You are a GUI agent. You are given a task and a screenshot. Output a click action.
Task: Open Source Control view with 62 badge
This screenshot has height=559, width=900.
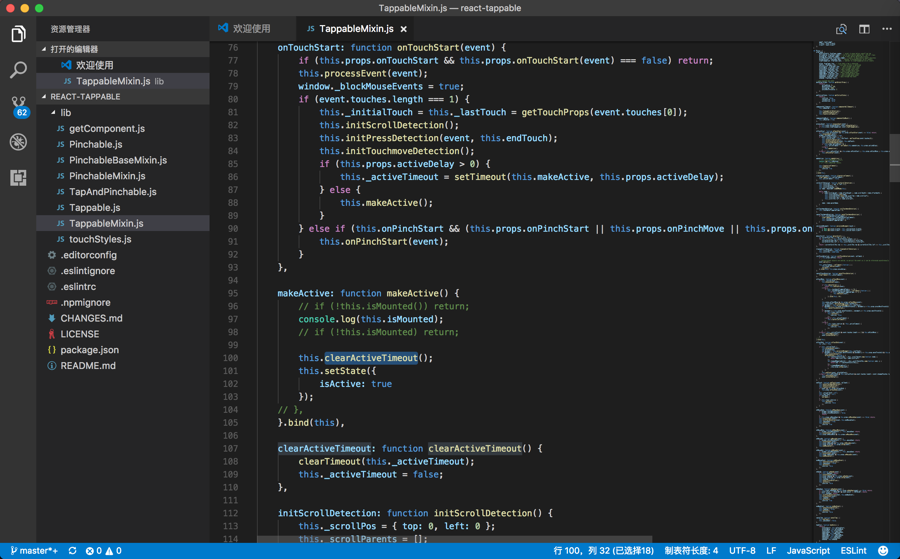[x=18, y=106]
